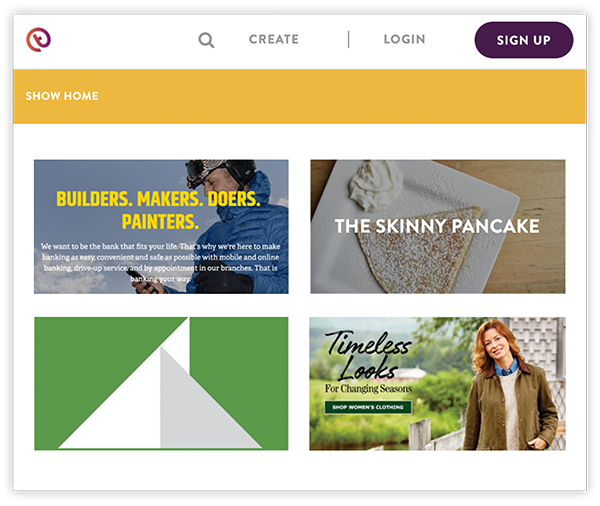
Task: Click the Timeless Looks script heading
Action: [x=368, y=355]
